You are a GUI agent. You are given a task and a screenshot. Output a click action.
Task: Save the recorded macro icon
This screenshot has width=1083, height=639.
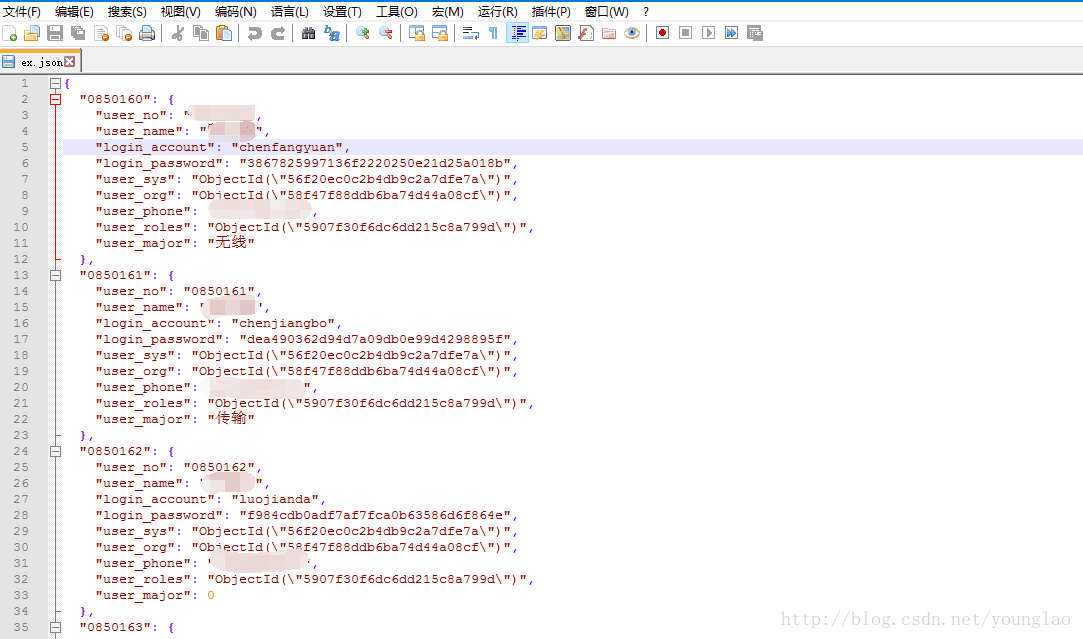tap(754, 33)
